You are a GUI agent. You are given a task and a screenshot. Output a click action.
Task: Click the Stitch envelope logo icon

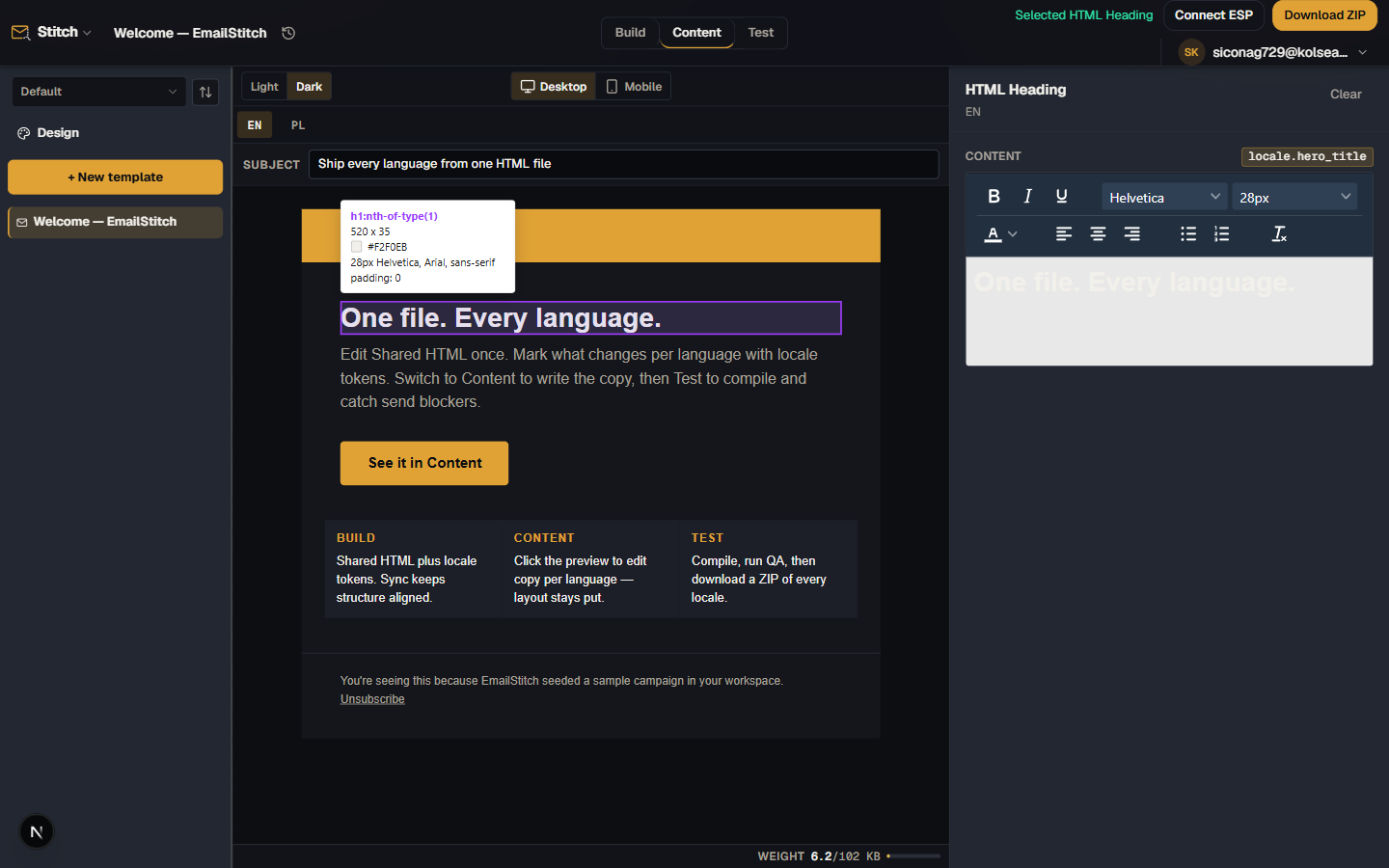pos(20,33)
